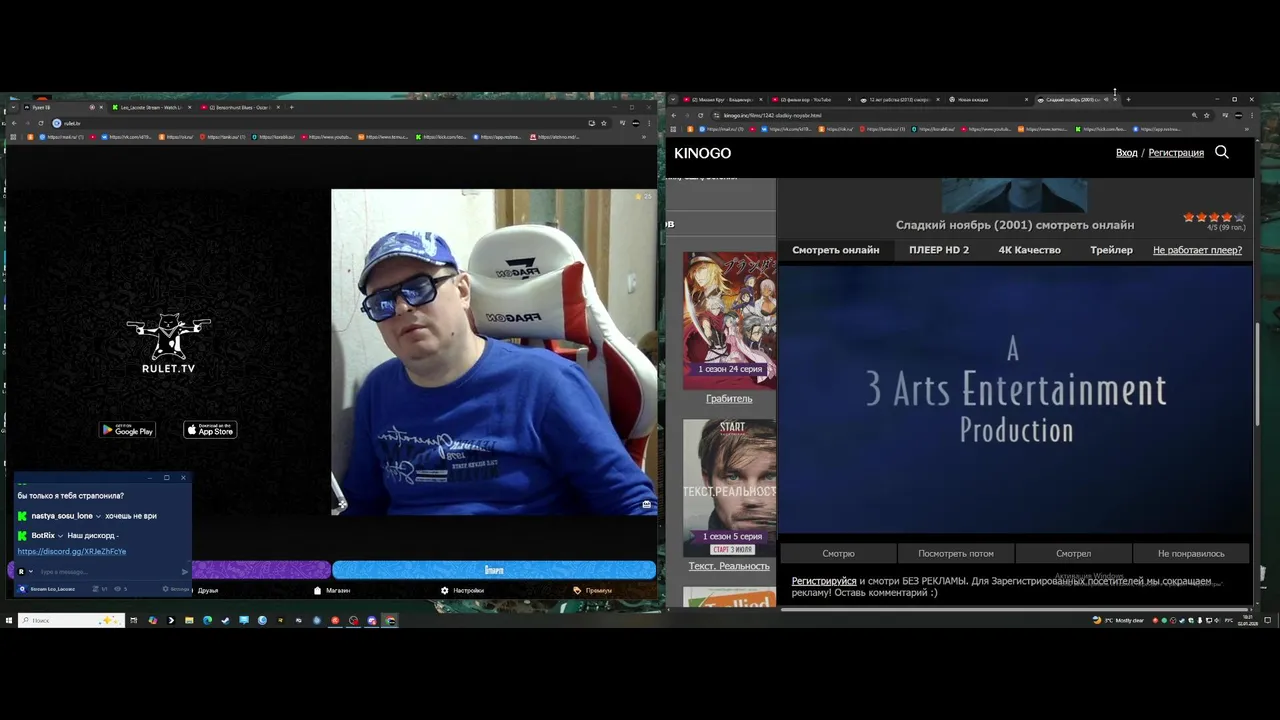This screenshot has height=720, width=1280.
Task: Click the Вход login link
Action: (1127, 153)
